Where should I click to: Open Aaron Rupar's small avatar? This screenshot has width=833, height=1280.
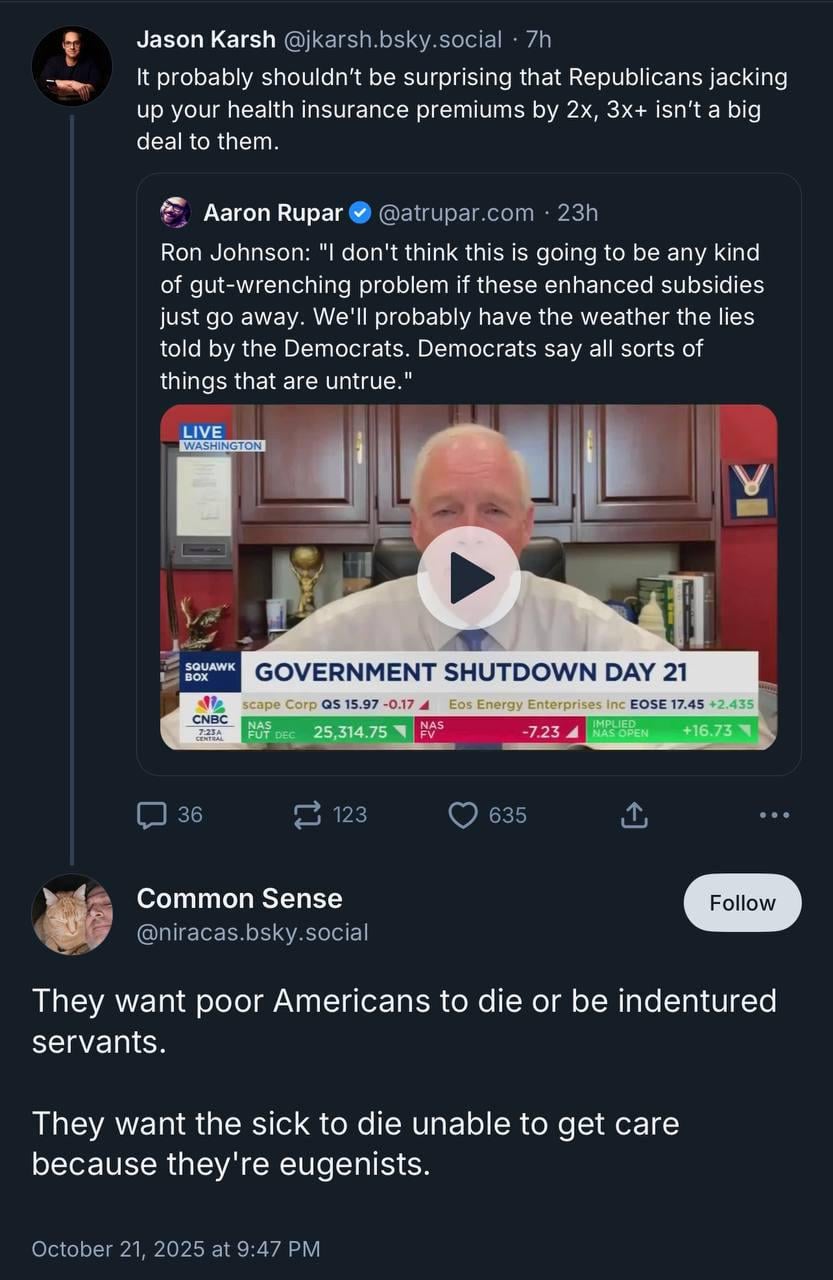pos(176,212)
